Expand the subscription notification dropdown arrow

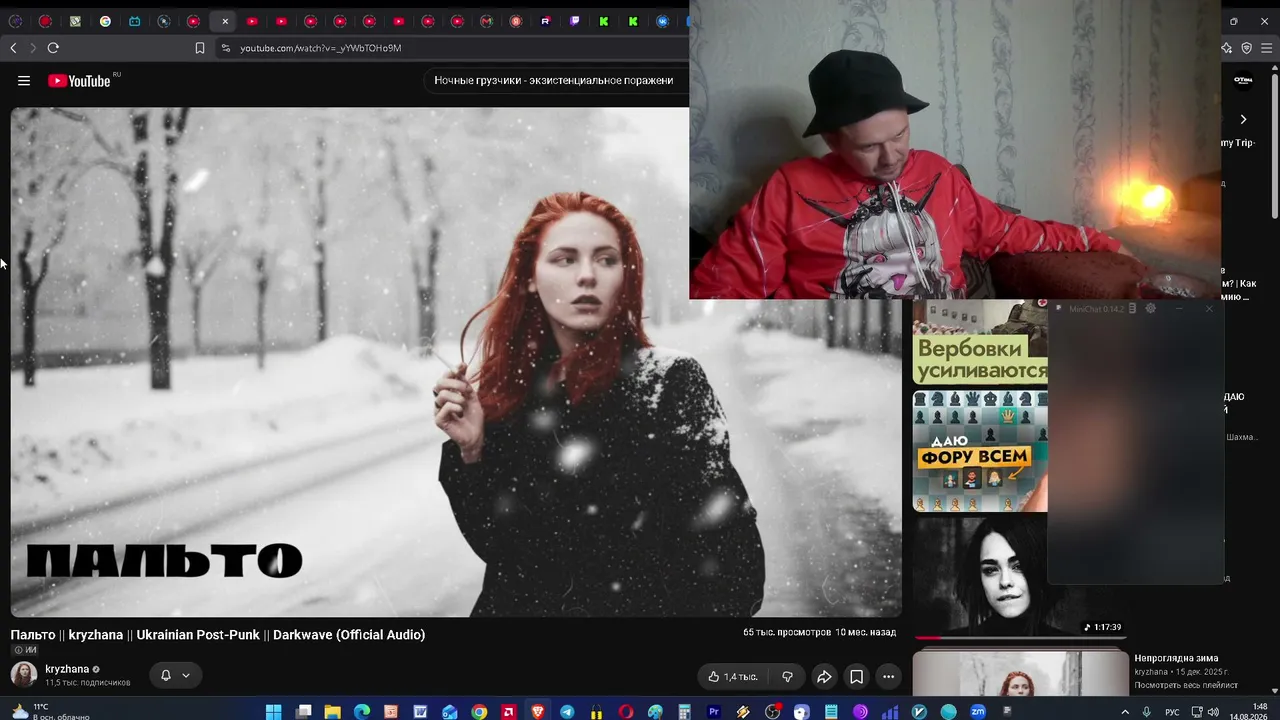coord(186,676)
